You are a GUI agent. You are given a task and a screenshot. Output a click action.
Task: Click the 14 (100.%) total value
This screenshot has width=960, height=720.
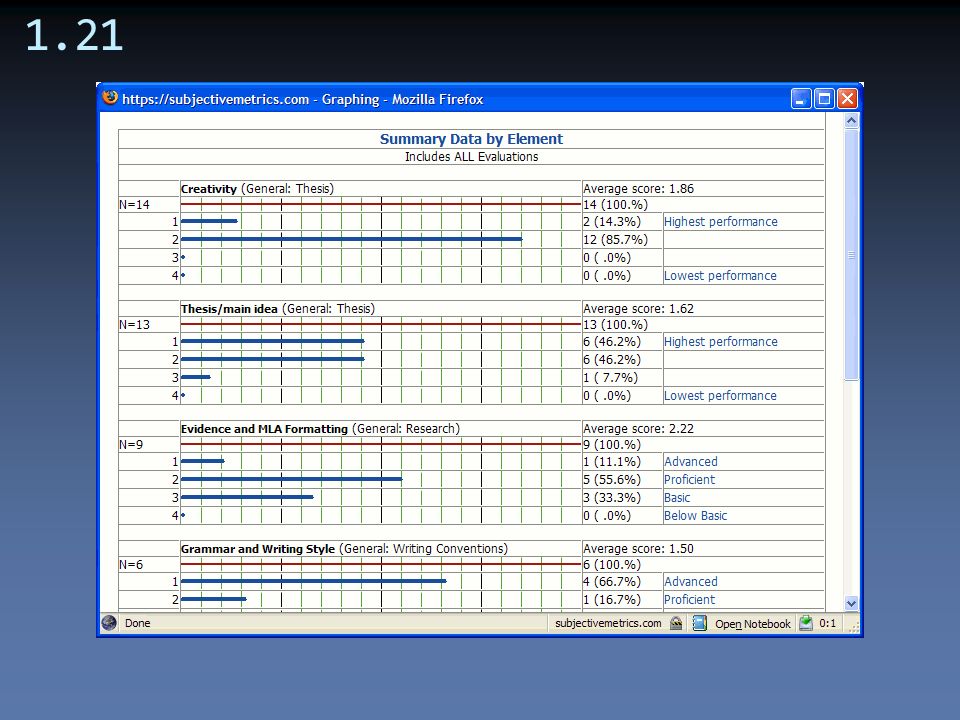coord(615,204)
